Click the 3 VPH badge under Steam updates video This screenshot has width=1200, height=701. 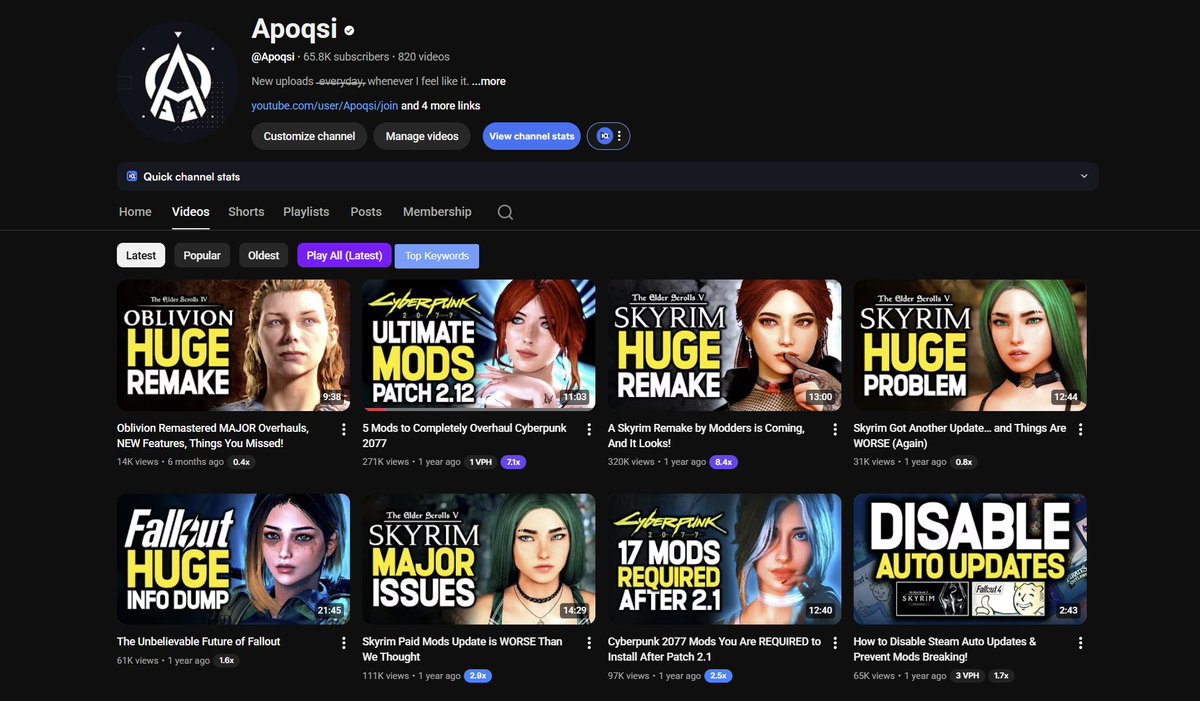tap(966, 676)
